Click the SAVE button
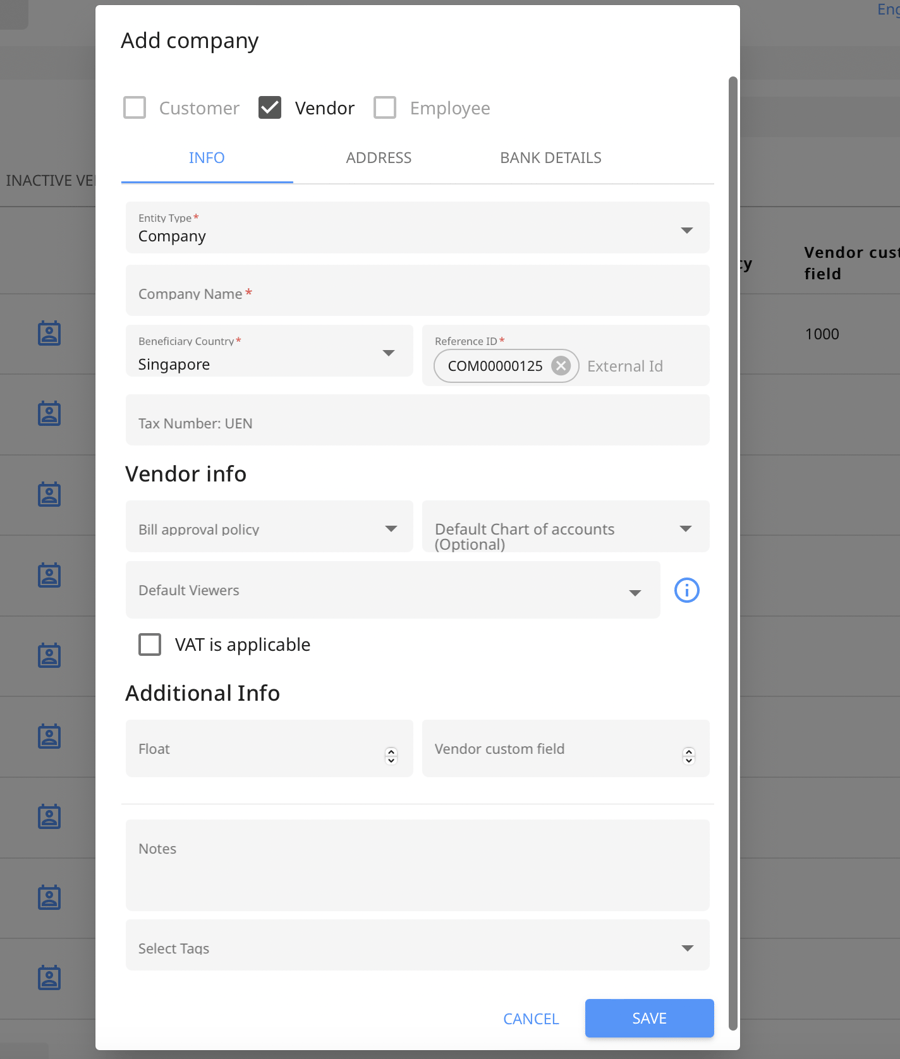The image size is (900, 1059). (x=649, y=1018)
